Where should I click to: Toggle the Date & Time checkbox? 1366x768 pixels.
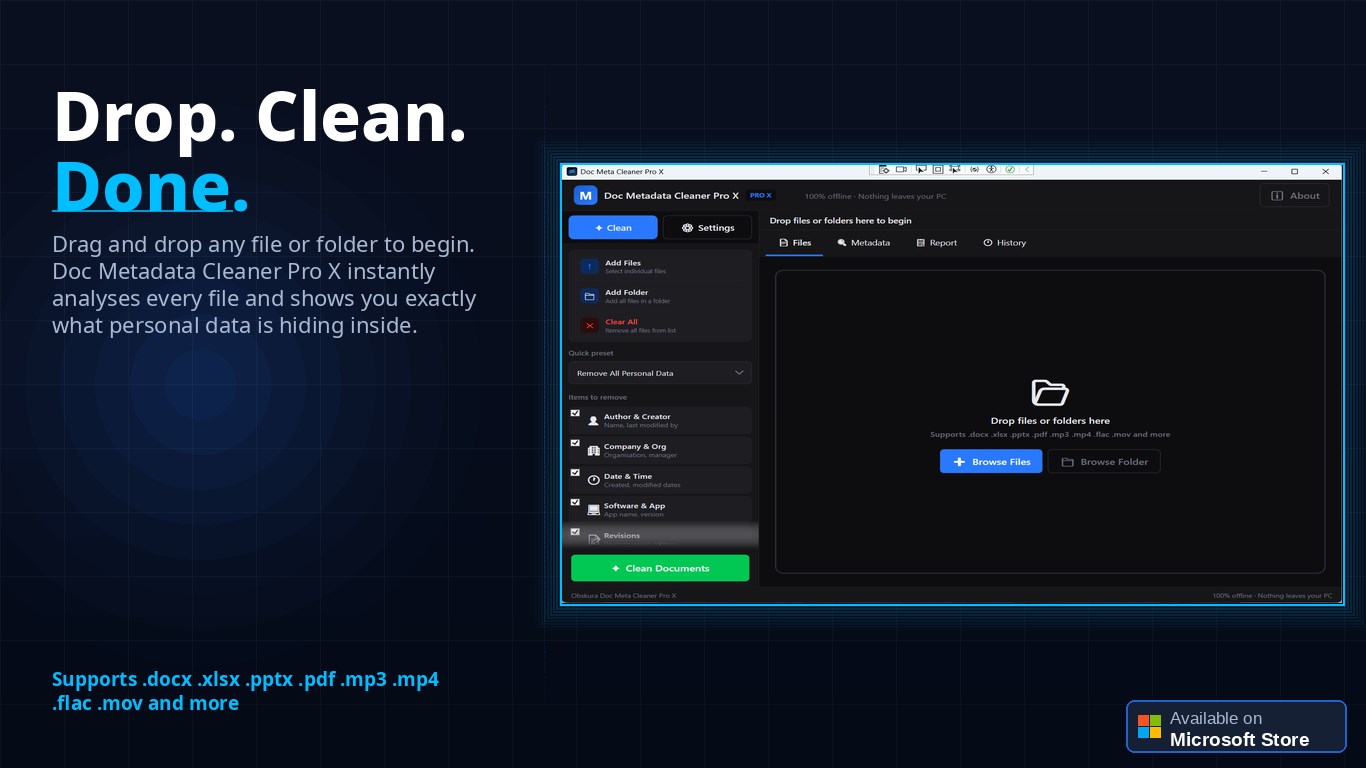[575, 473]
